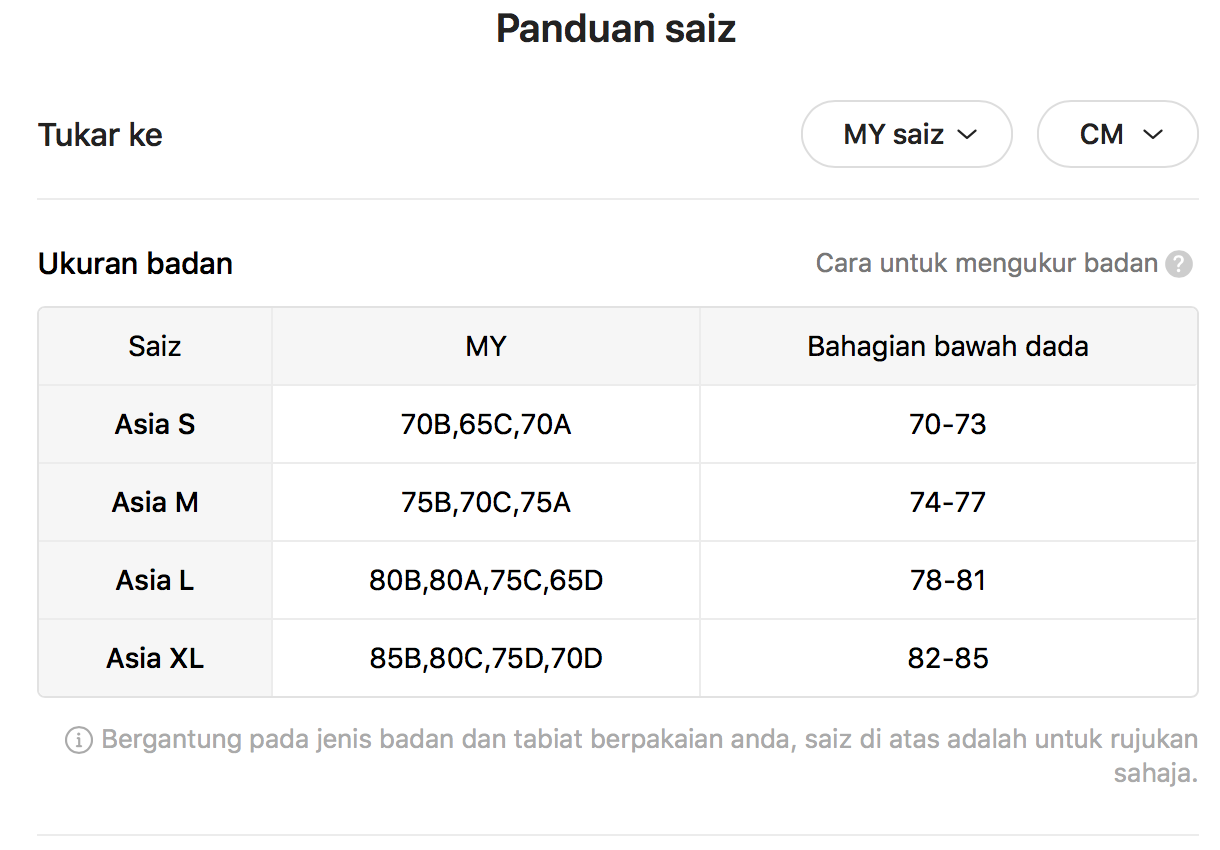The width and height of the screenshot is (1220, 850).
Task: Select the Asia S row label
Action: [x=155, y=425]
